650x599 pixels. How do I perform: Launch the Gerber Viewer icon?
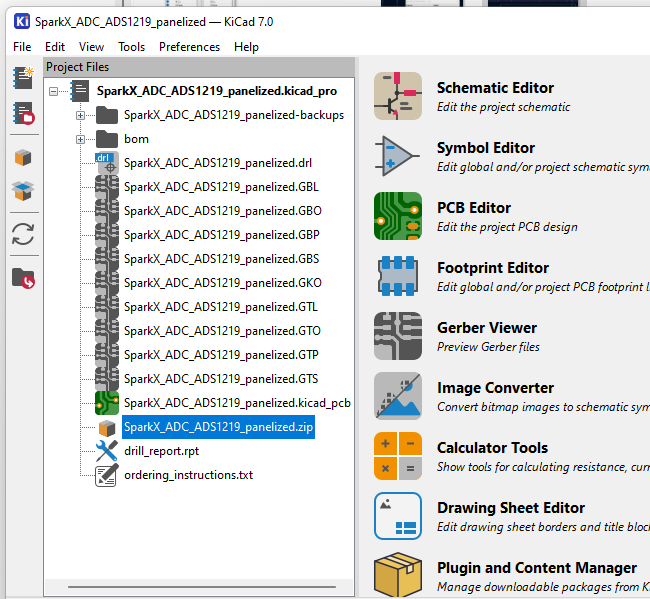point(398,336)
